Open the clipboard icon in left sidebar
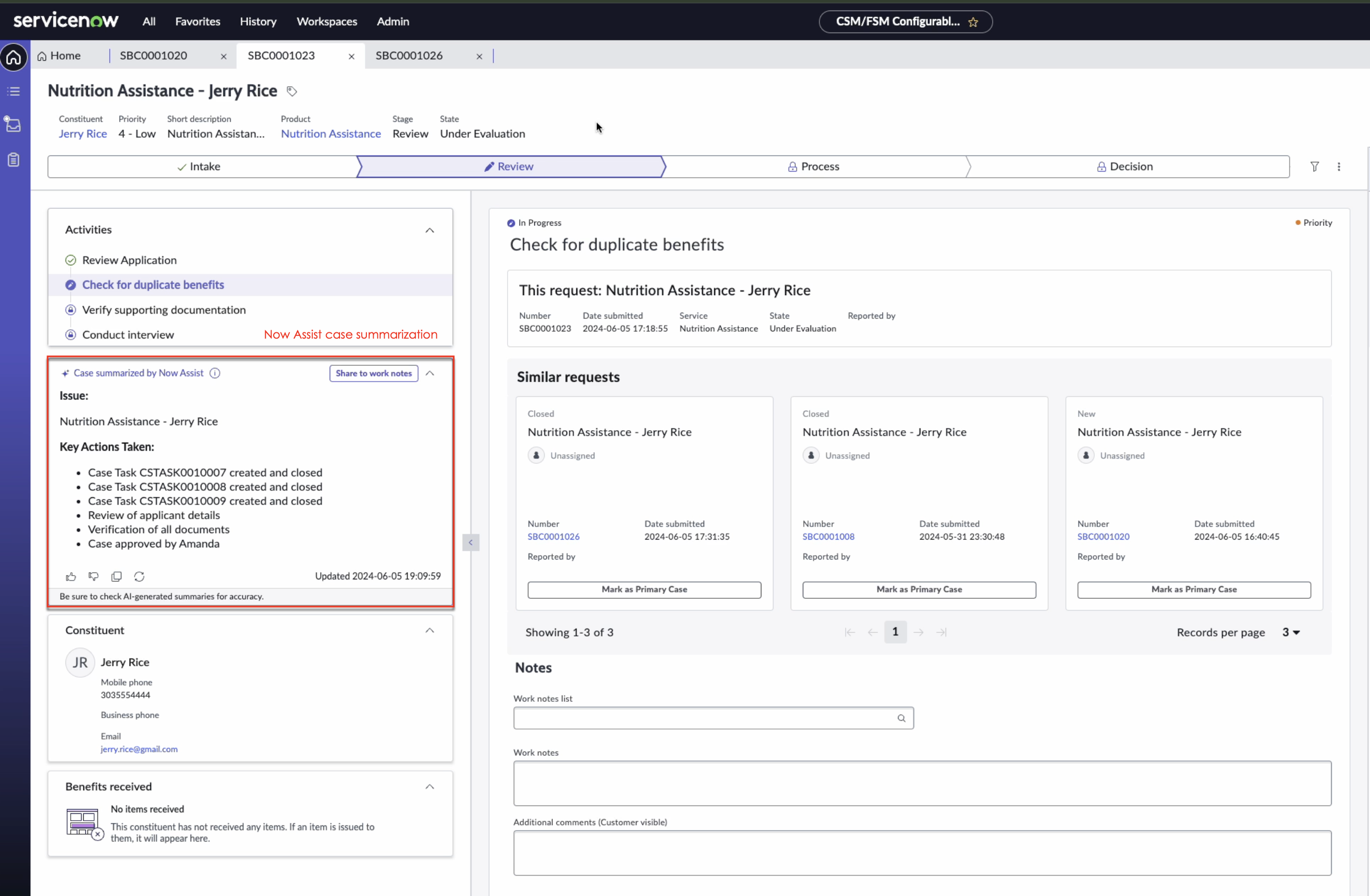Screen dimensions: 1370x896 13,160
